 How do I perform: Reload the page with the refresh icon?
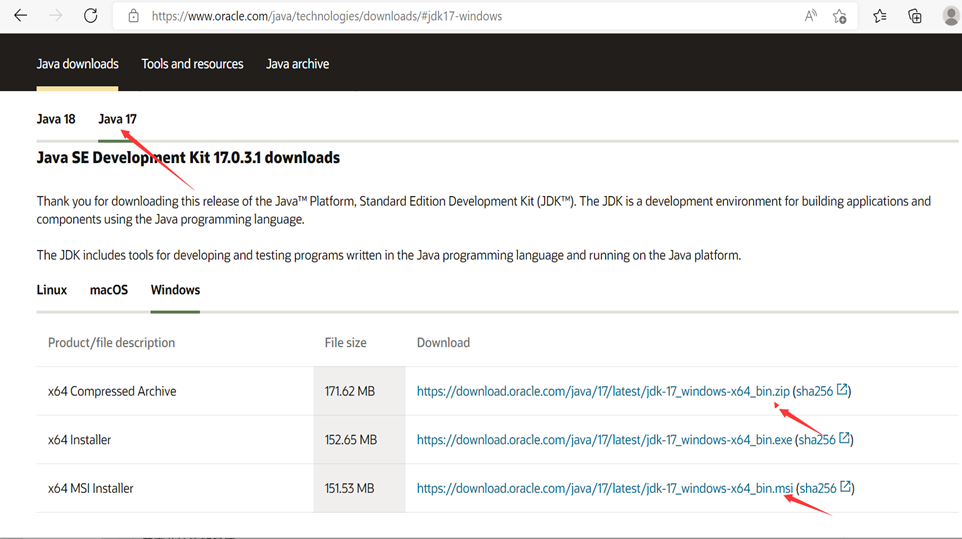pyautogui.click(x=91, y=16)
